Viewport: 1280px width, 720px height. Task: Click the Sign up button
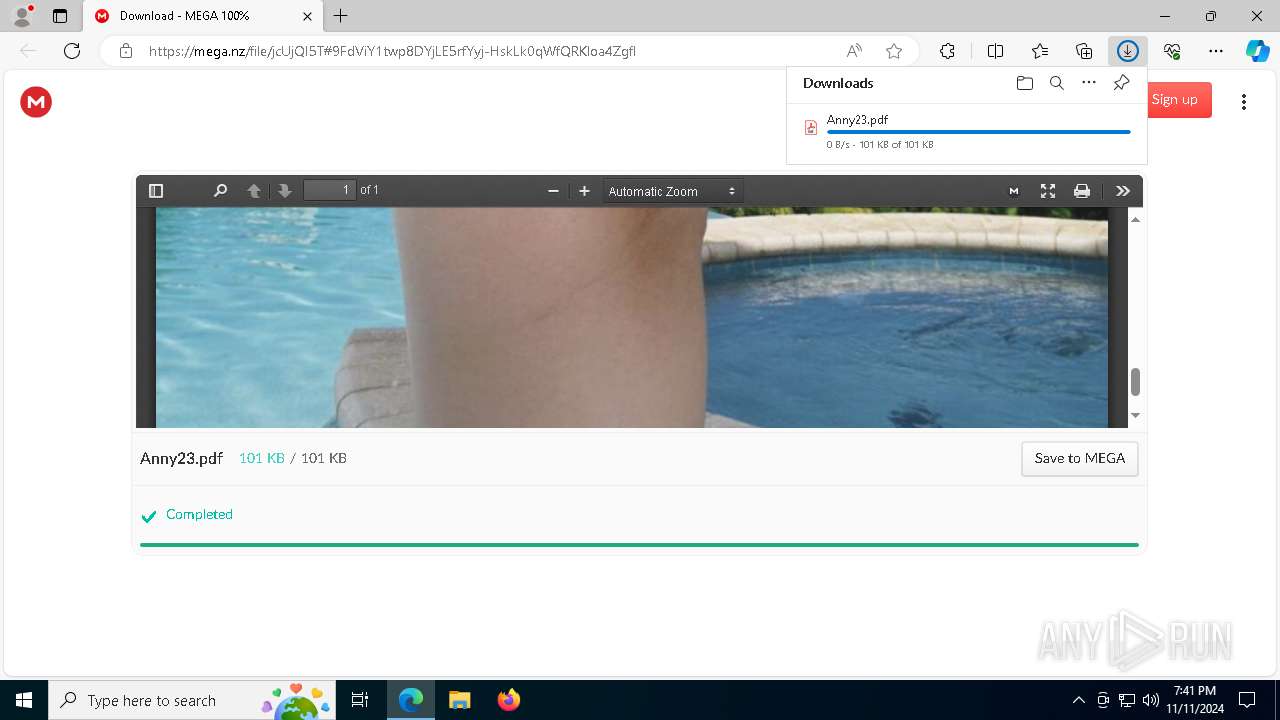(x=1179, y=99)
